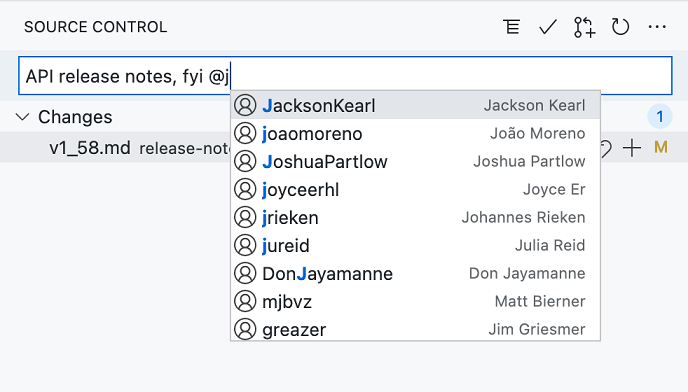Click the Changes section label
The image size is (688, 392).
tap(75, 117)
